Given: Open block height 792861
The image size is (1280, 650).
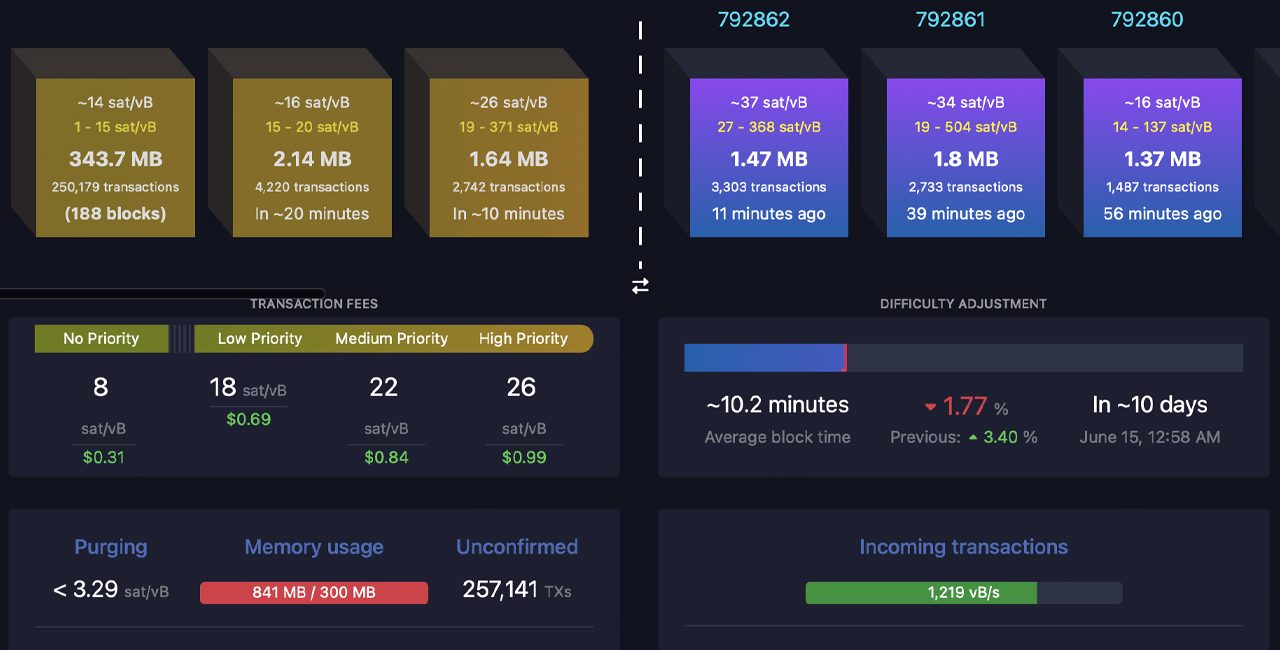Looking at the screenshot, I should click(x=950, y=18).
